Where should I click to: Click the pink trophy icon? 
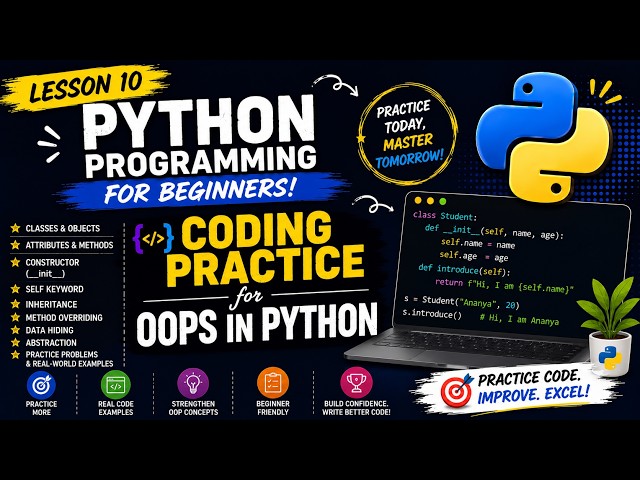coord(356,382)
